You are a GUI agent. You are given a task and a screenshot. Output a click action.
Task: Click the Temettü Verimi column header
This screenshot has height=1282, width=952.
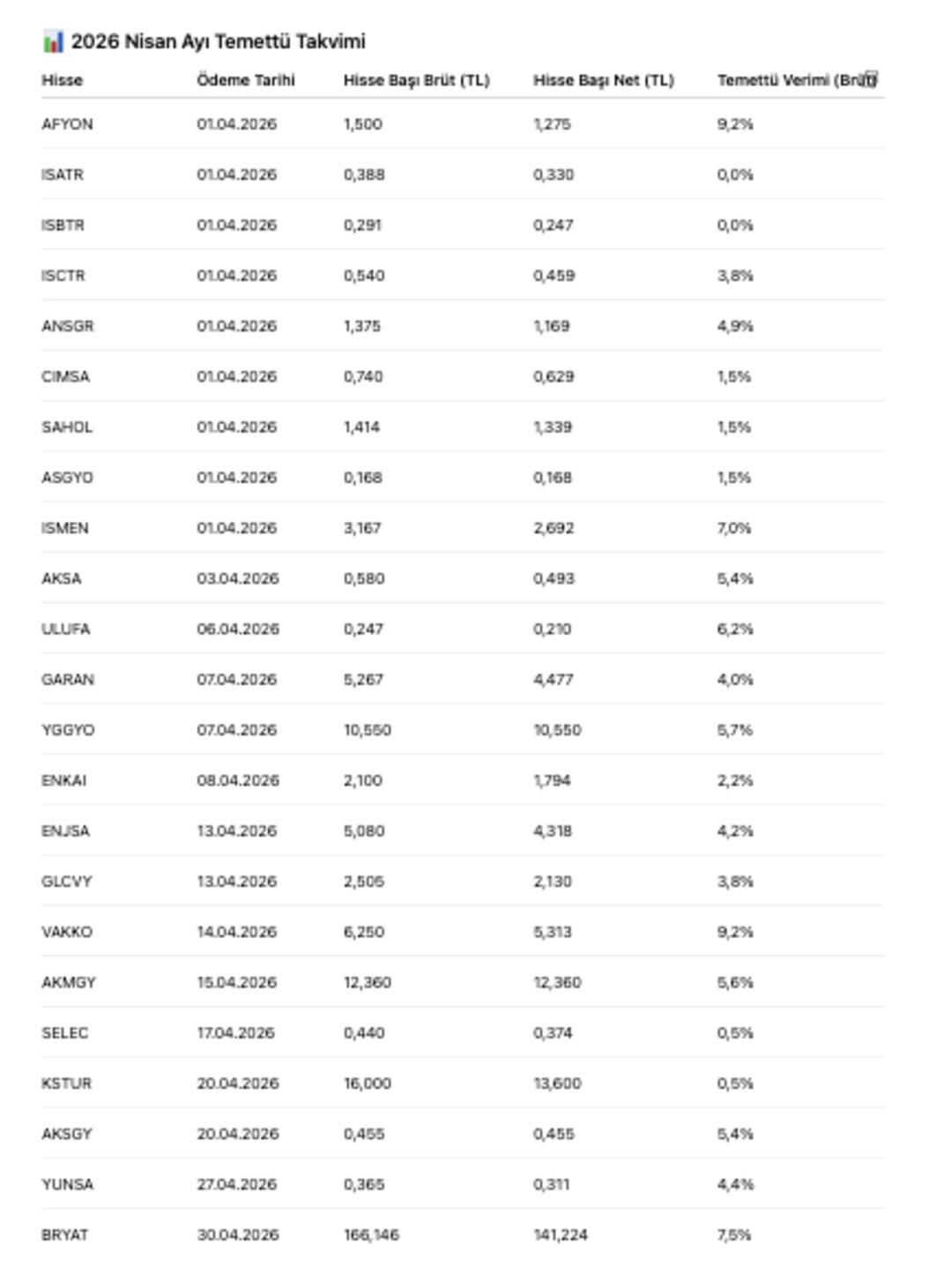789,80
